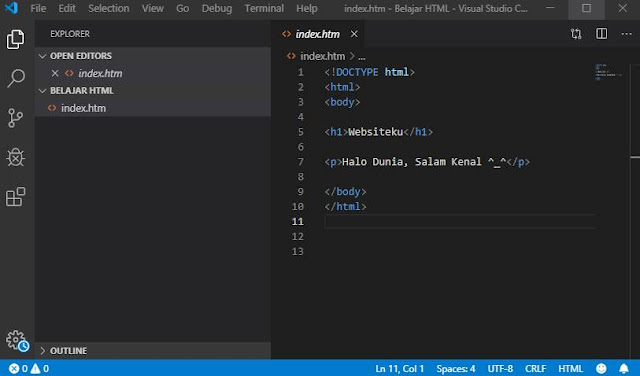Click line number 13 in the gutter
This screenshot has width=640, height=376.
tap(298, 251)
